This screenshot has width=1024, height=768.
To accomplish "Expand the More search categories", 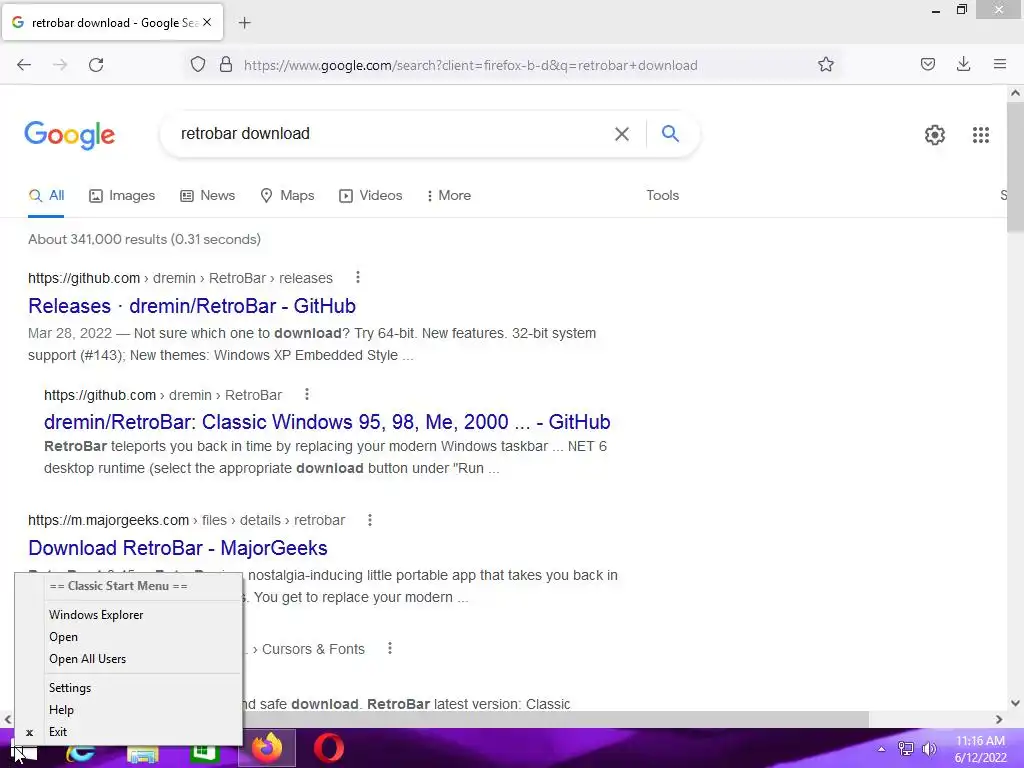I will pyautogui.click(x=448, y=195).
